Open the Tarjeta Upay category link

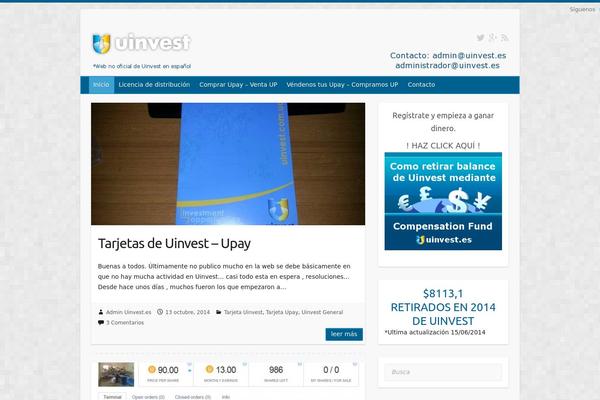(282, 312)
